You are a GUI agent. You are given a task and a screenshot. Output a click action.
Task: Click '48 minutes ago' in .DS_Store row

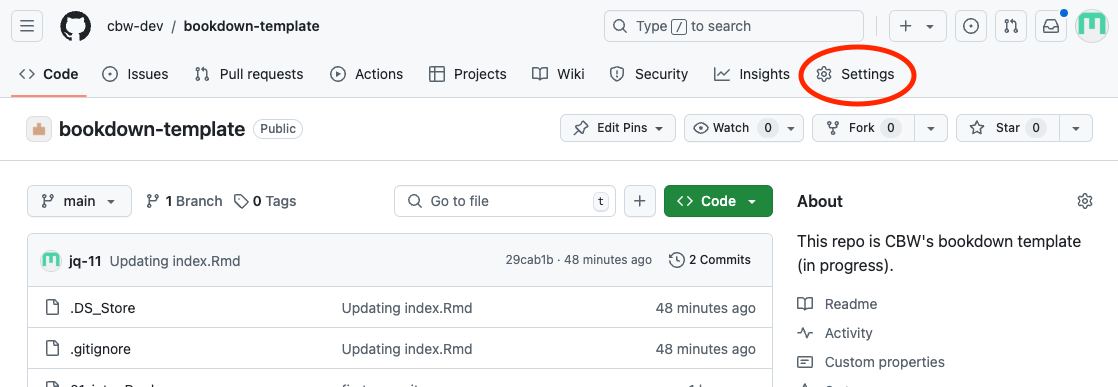[x=705, y=308]
